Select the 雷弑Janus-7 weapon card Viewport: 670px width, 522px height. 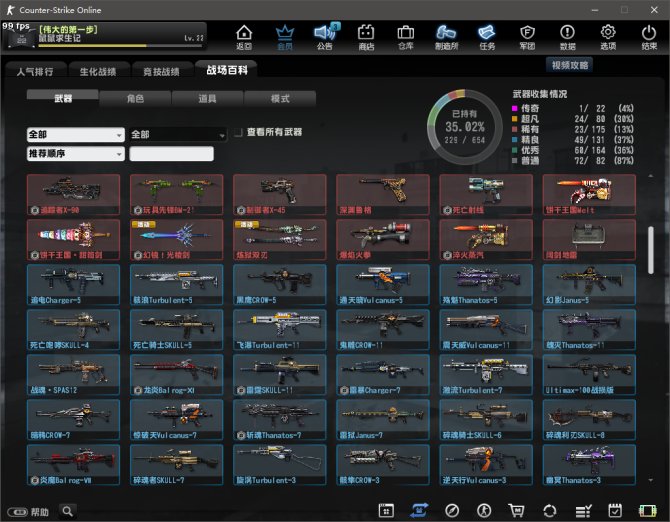coord(383,420)
